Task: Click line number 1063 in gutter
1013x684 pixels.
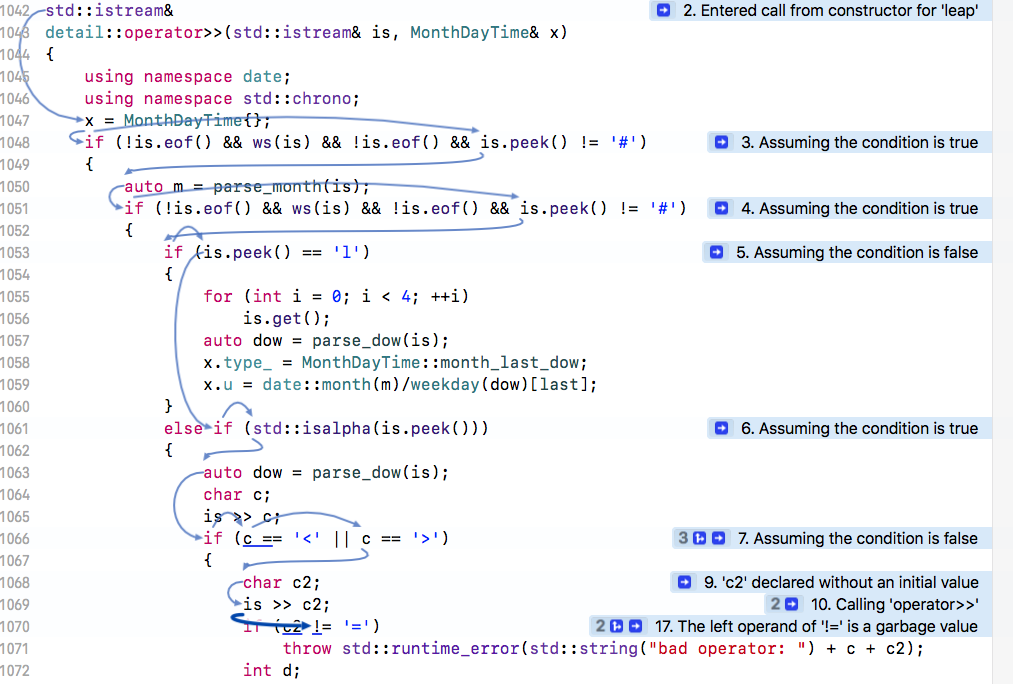Action: (x=15, y=472)
